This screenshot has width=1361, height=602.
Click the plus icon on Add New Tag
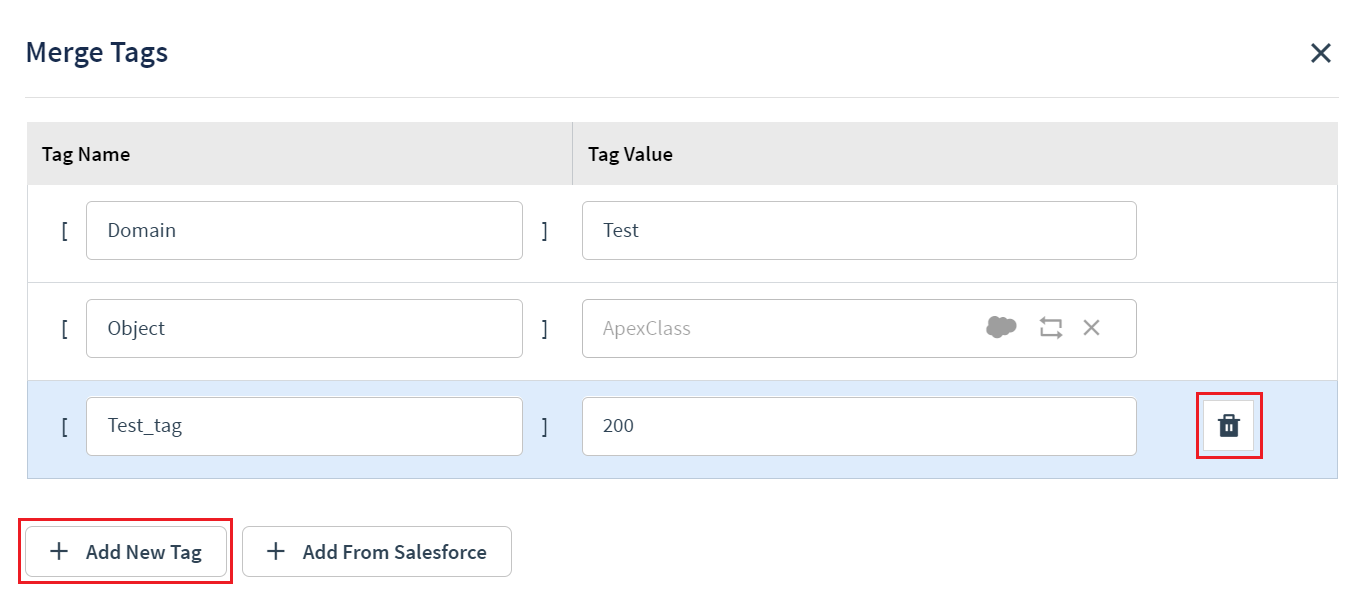coord(59,551)
